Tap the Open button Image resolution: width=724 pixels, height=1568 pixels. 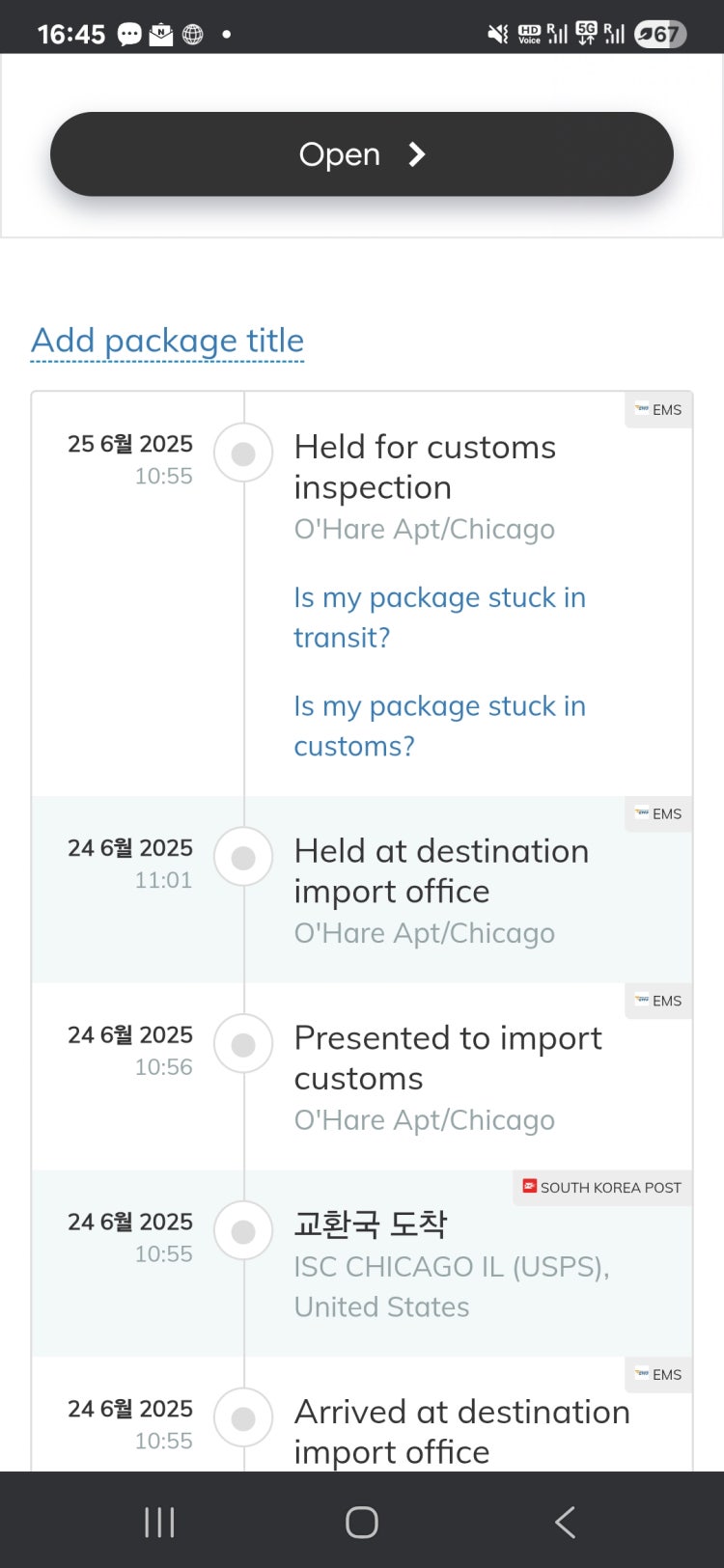click(x=361, y=154)
